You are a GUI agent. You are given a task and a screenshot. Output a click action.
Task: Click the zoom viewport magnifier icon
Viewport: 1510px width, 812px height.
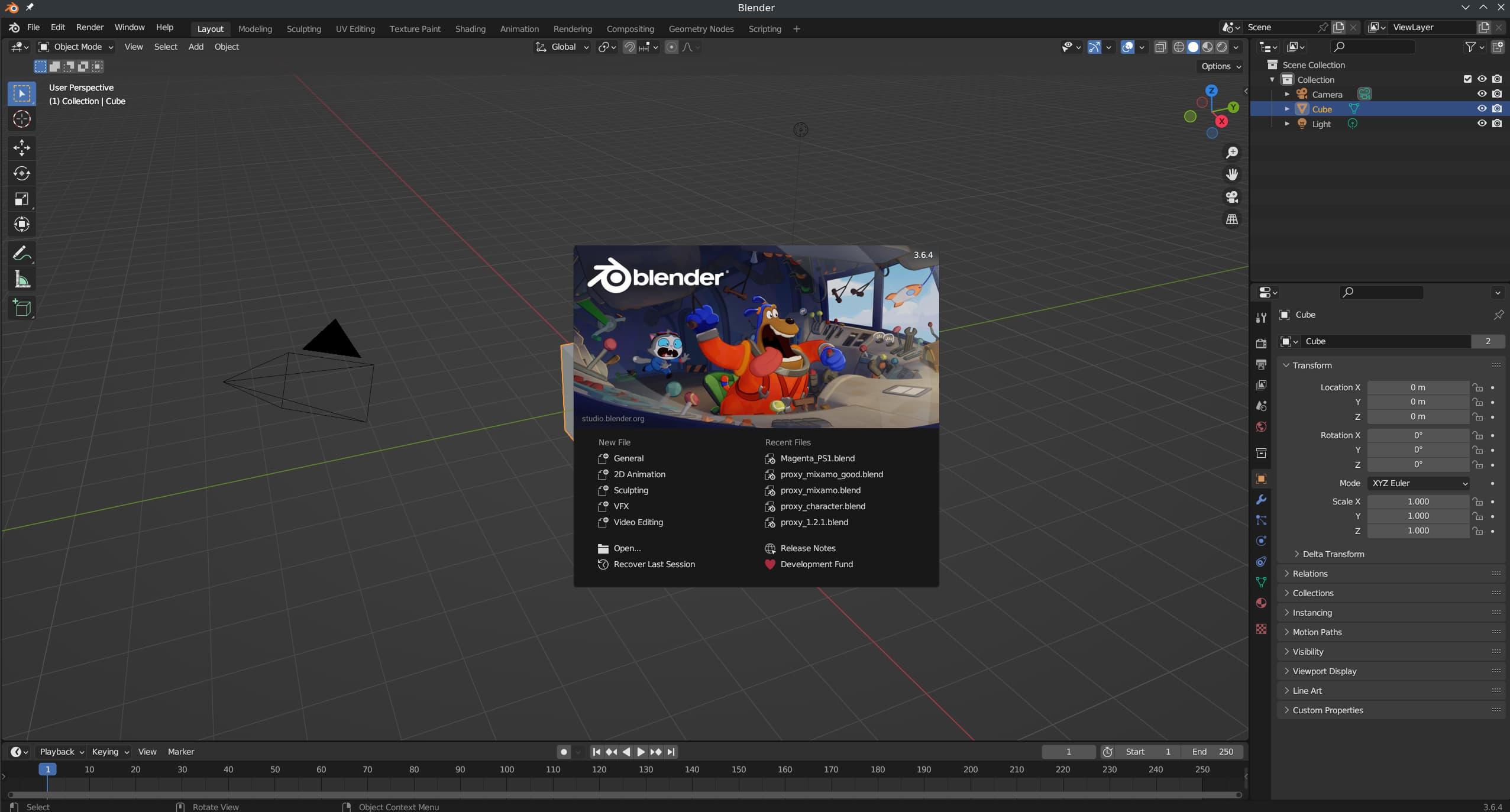[1232, 153]
